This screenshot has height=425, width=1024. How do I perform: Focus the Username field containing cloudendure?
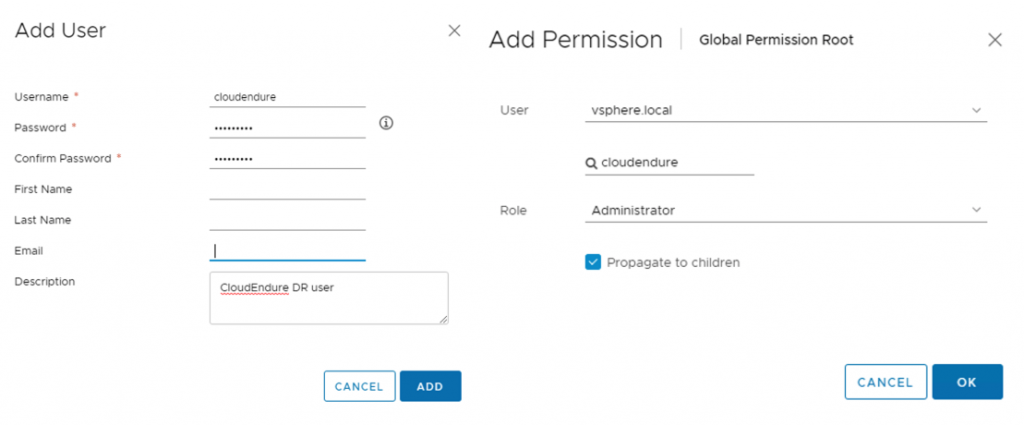[287, 97]
